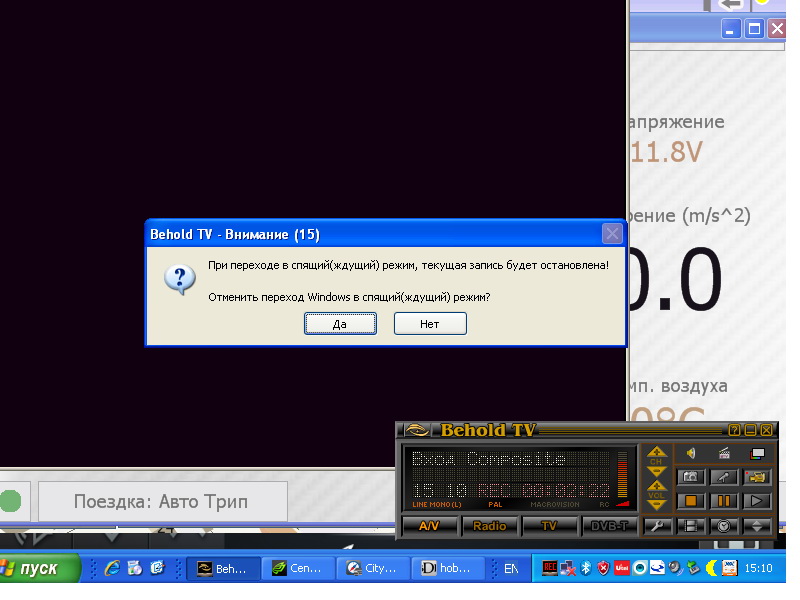Click the Behold TV help question icon

pyautogui.click(x=734, y=430)
